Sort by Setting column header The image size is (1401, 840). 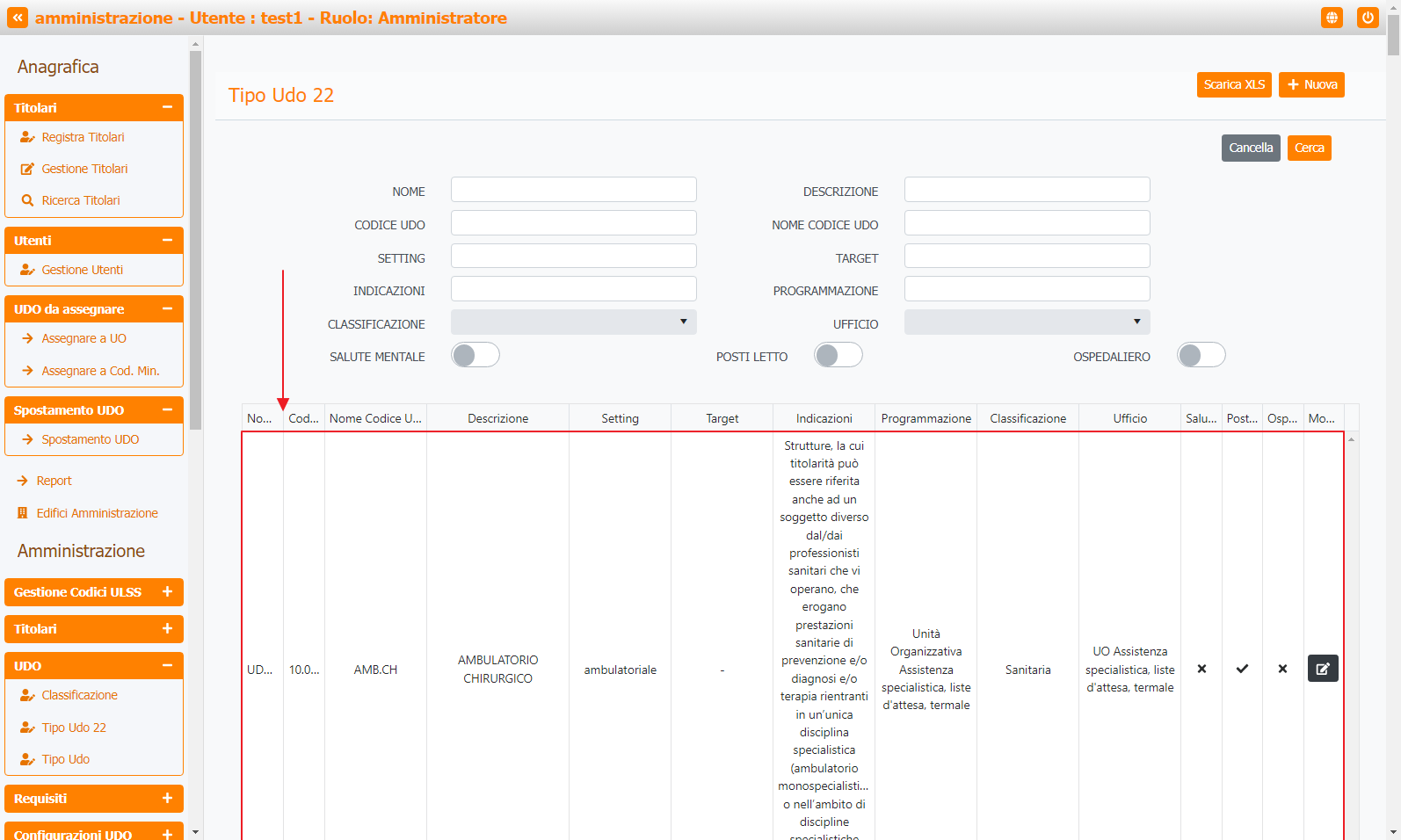pyautogui.click(x=620, y=418)
